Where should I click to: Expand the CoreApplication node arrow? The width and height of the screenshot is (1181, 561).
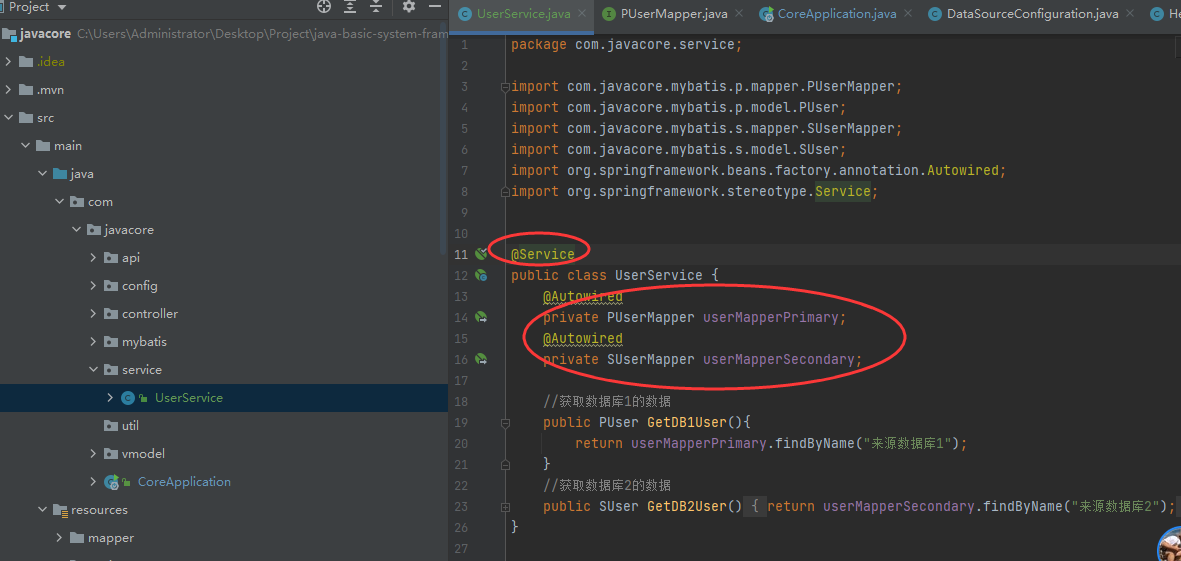[93, 482]
